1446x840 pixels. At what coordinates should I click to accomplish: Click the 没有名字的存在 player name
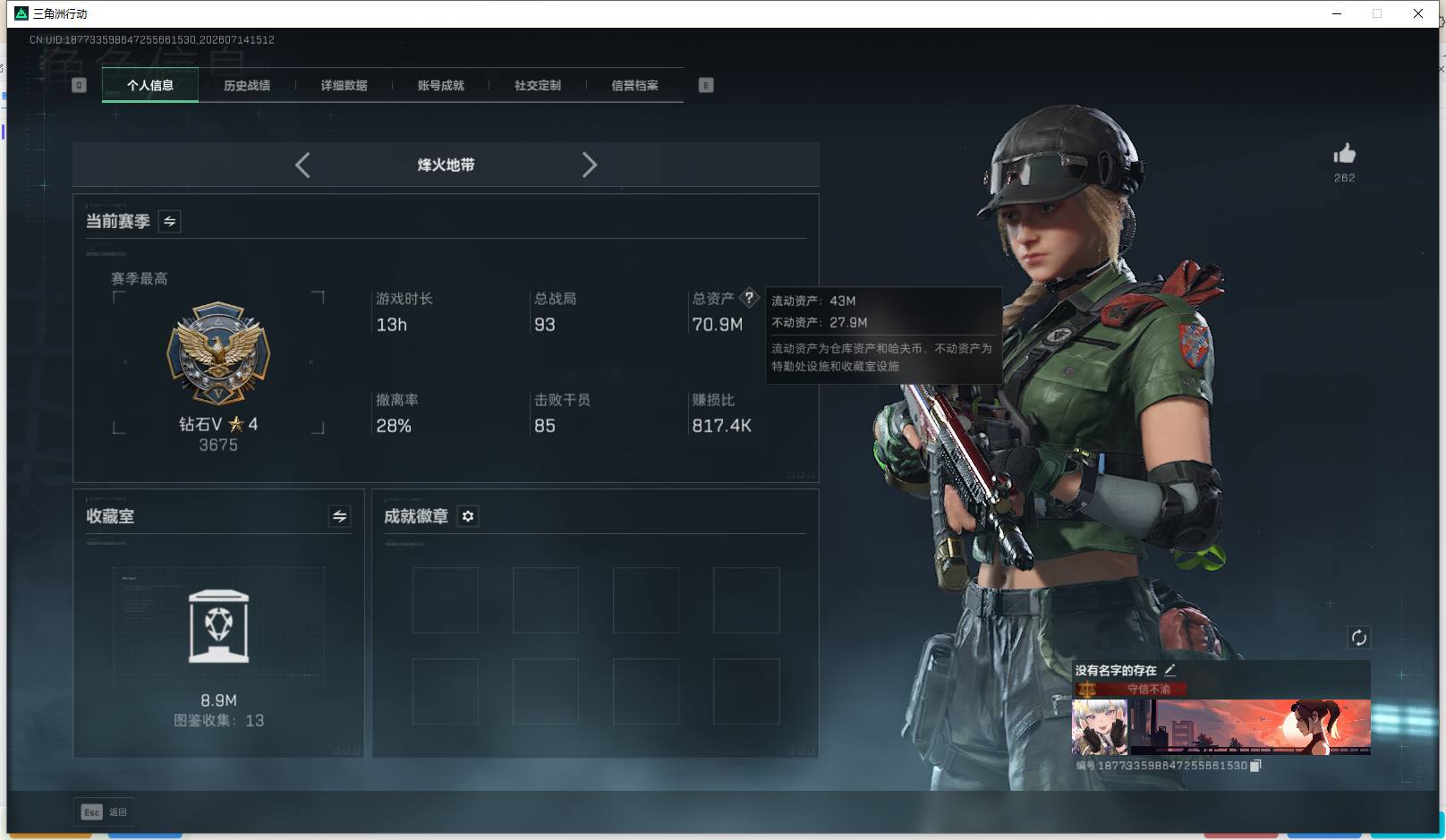[1116, 670]
